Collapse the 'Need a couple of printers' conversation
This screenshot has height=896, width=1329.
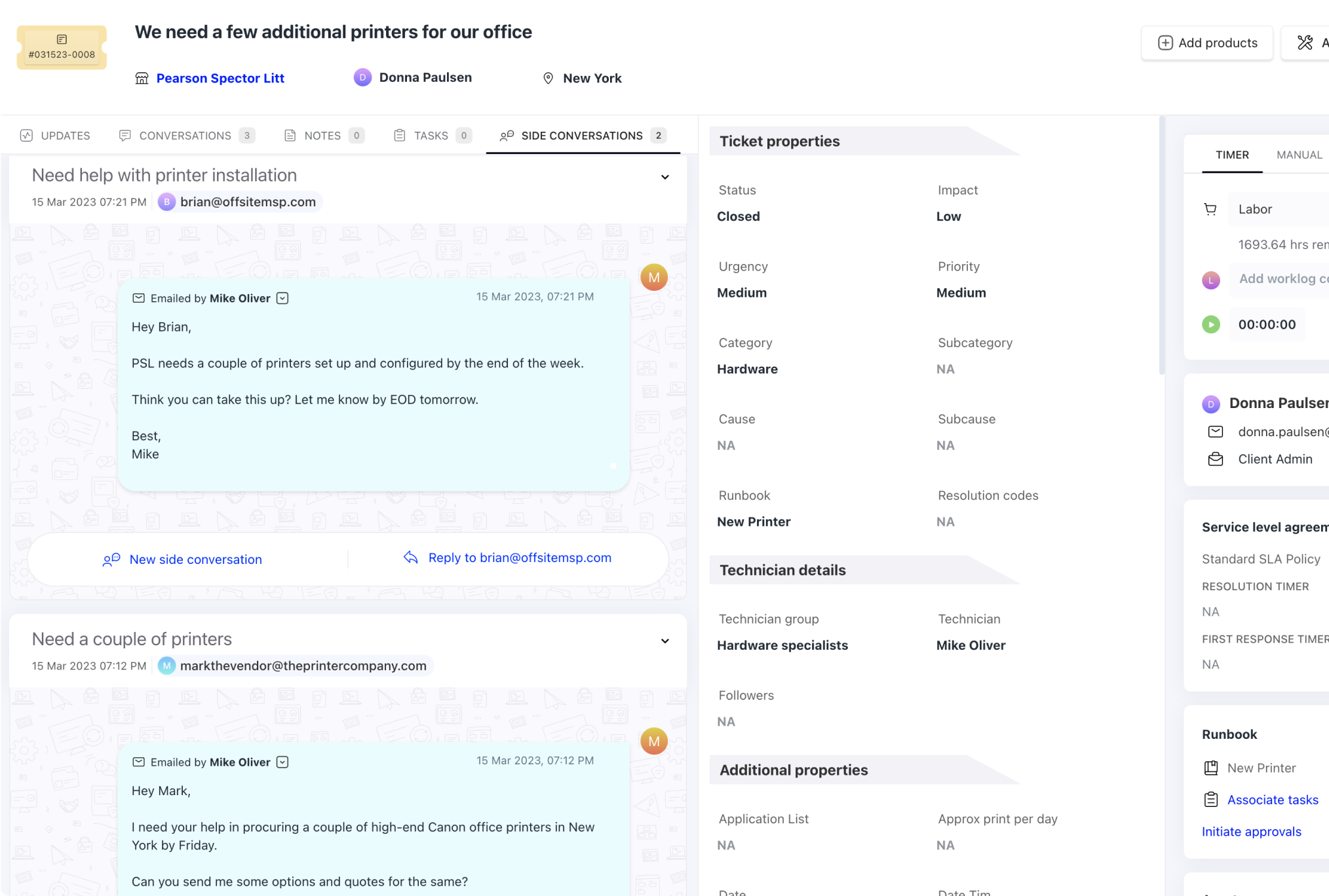tap(664, 641)
